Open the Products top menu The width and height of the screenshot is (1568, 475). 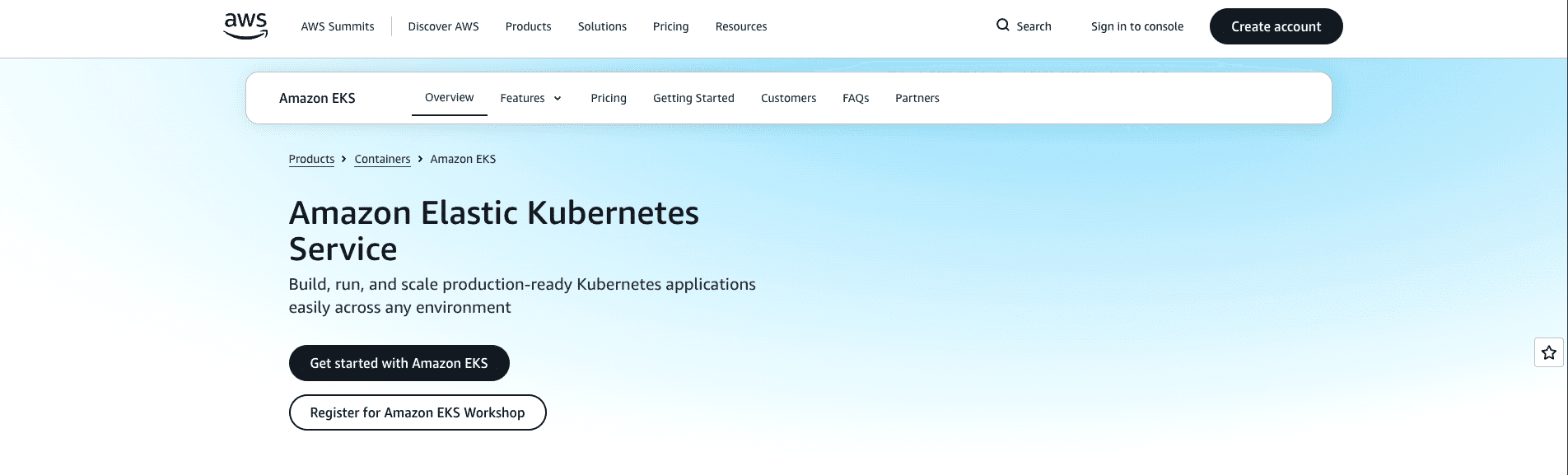528,26
